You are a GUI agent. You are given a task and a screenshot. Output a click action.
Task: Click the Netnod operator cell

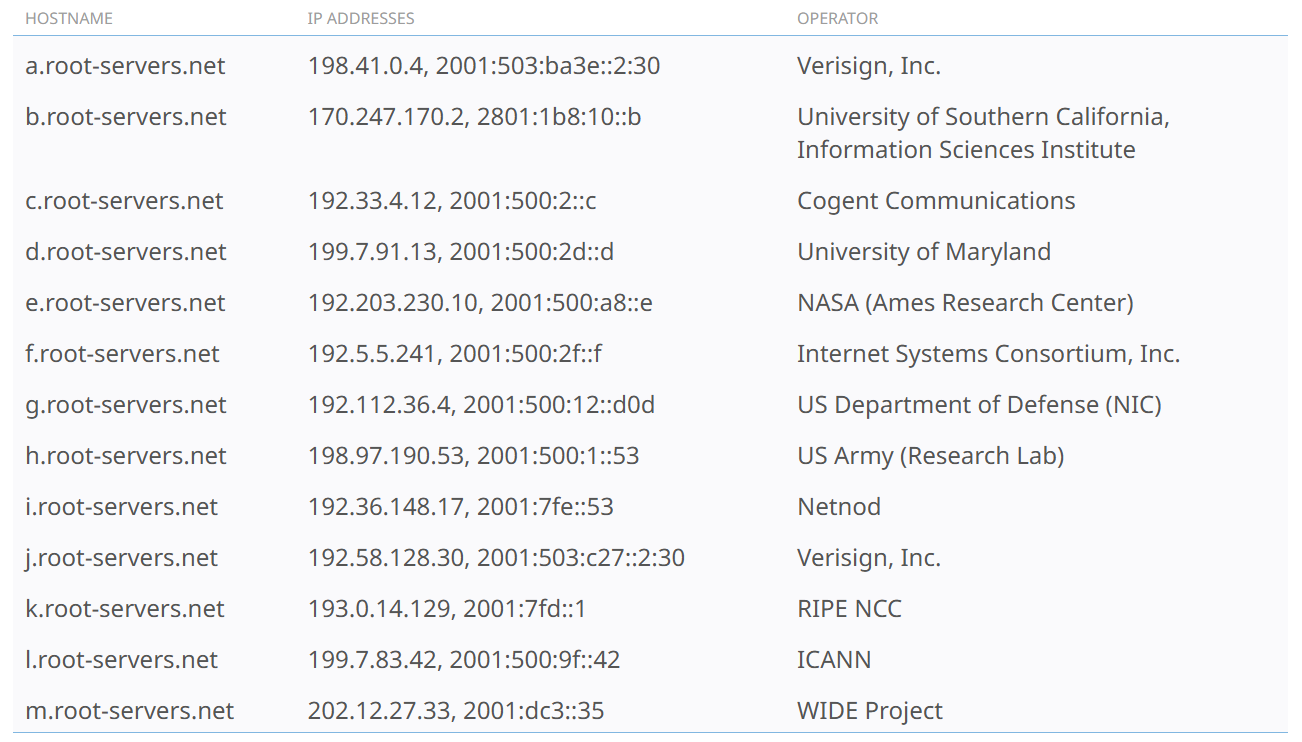click(x=839, y=507)
